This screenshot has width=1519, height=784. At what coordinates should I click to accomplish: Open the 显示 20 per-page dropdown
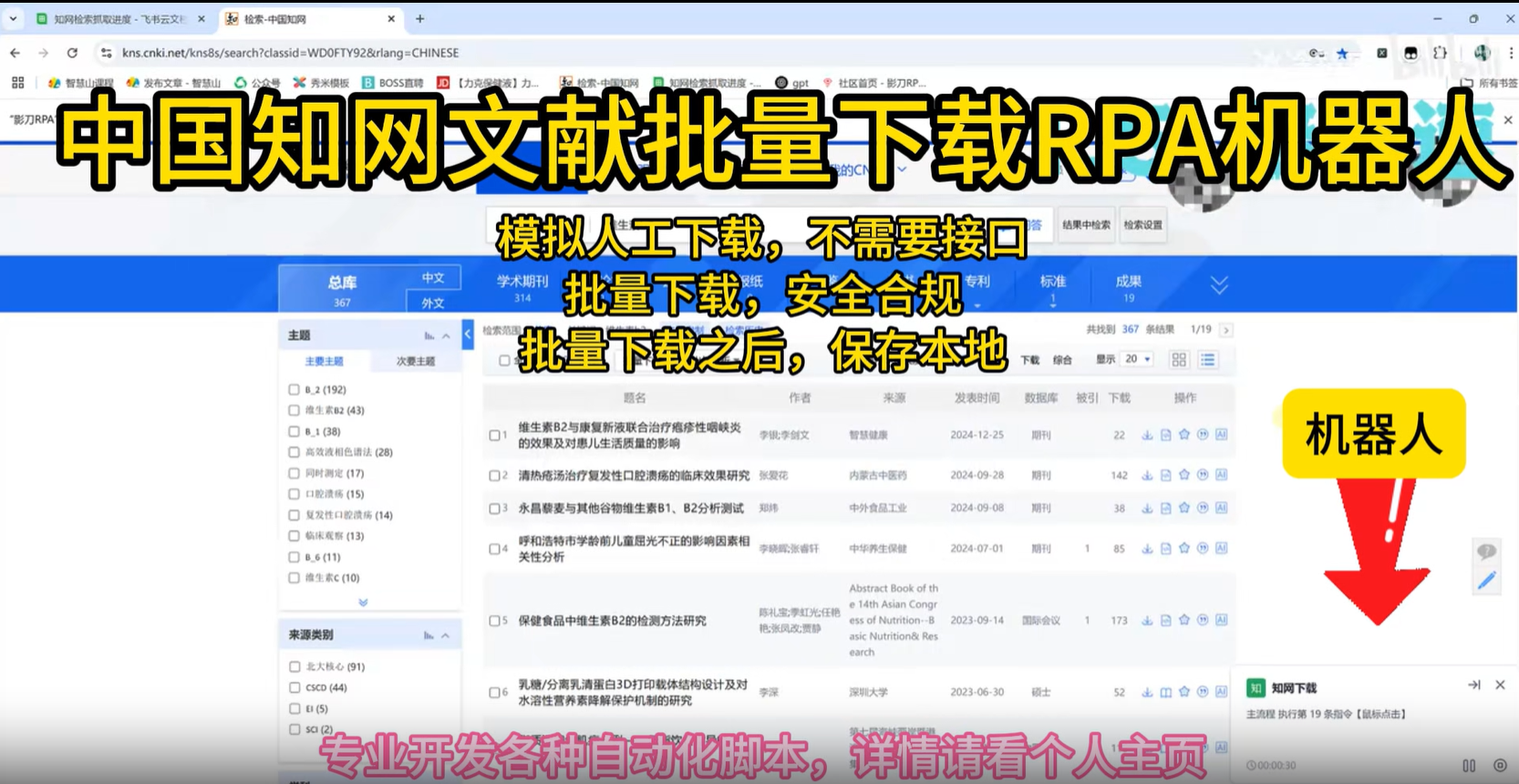(x=1138, y=359)
